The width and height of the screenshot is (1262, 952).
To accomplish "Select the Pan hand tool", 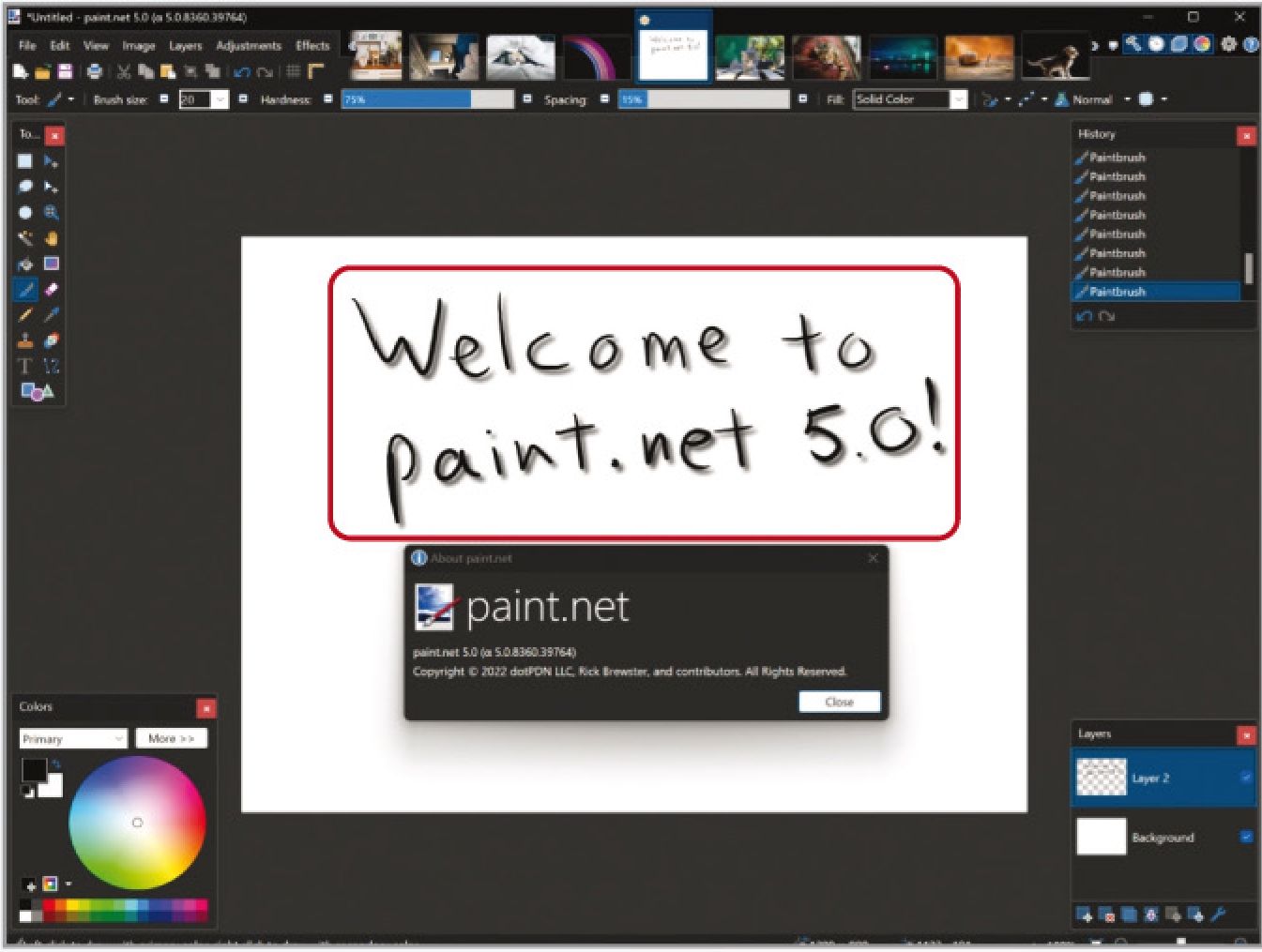I will pos(51,238).
